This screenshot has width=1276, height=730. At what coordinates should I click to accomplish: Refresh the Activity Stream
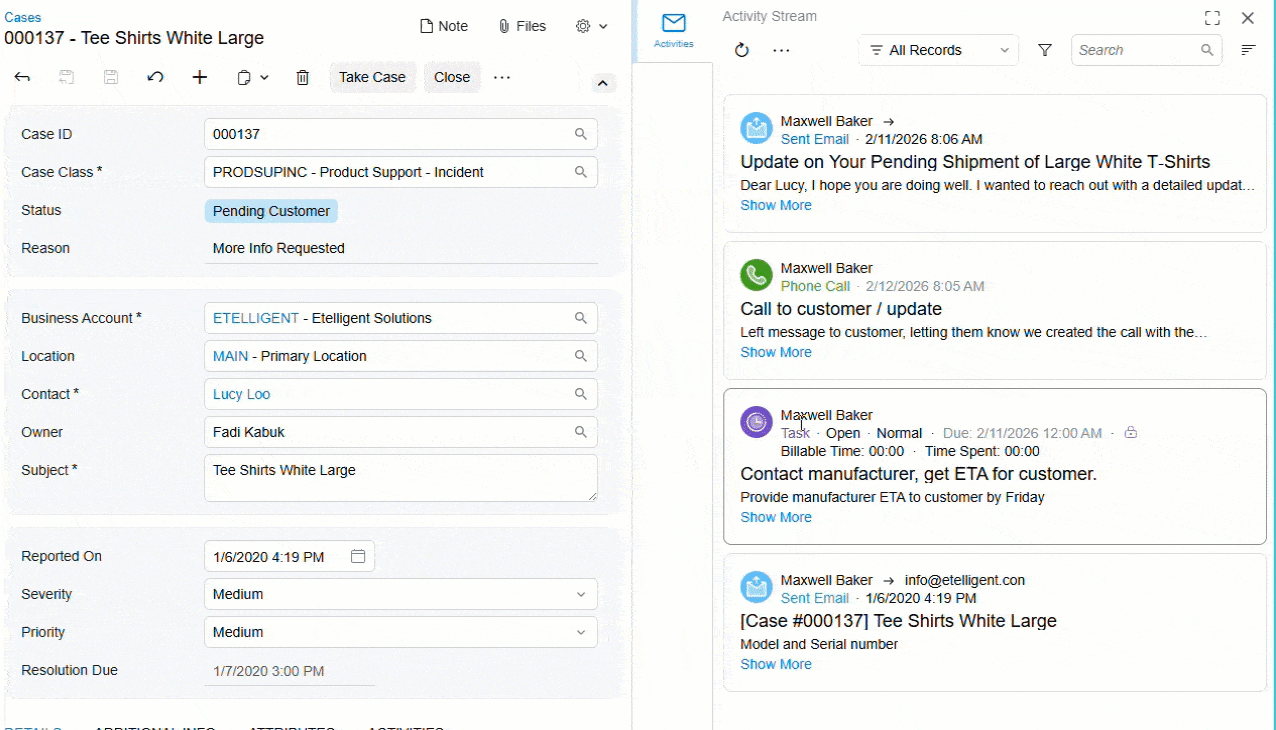click(741, 50)
